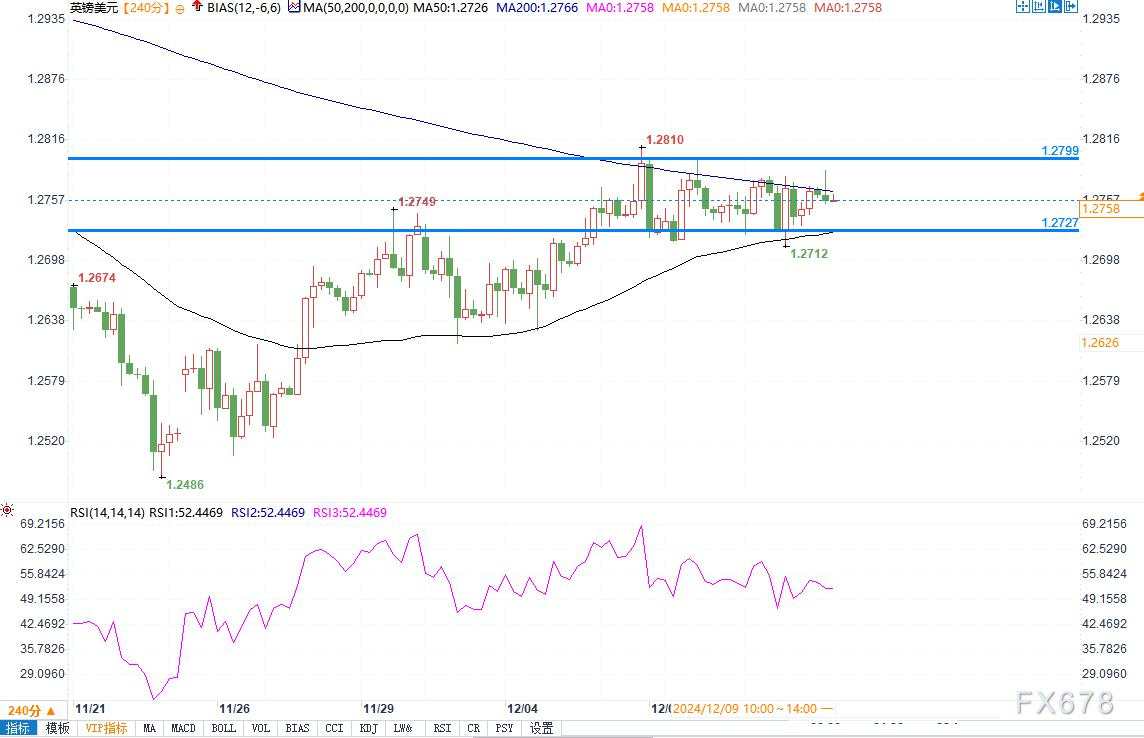Select the BIAS indicator tab
This screenshot has width=1144, height=738.
pyautogui.click(x=297, y=728)
